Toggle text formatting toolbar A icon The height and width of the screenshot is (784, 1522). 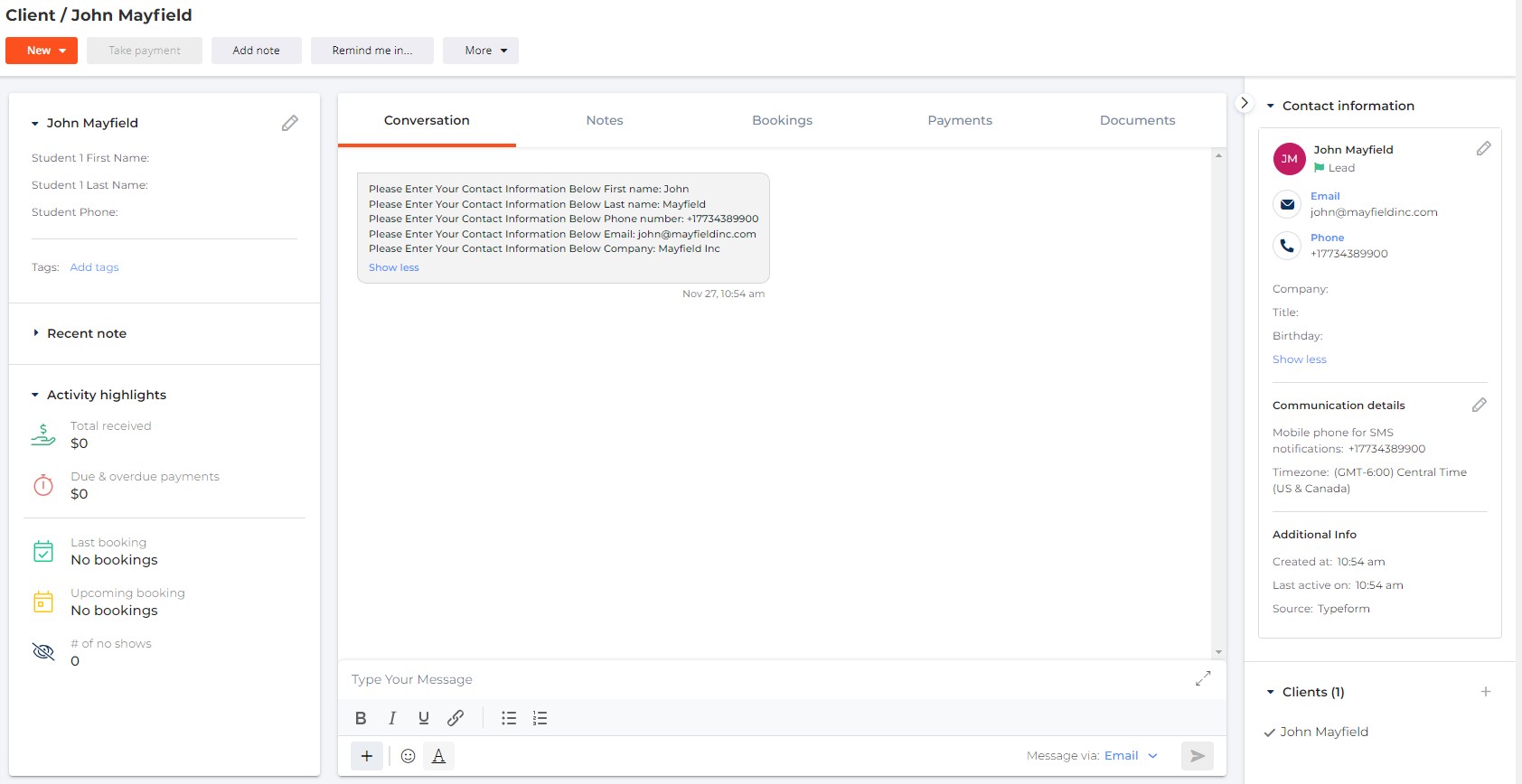438,756
